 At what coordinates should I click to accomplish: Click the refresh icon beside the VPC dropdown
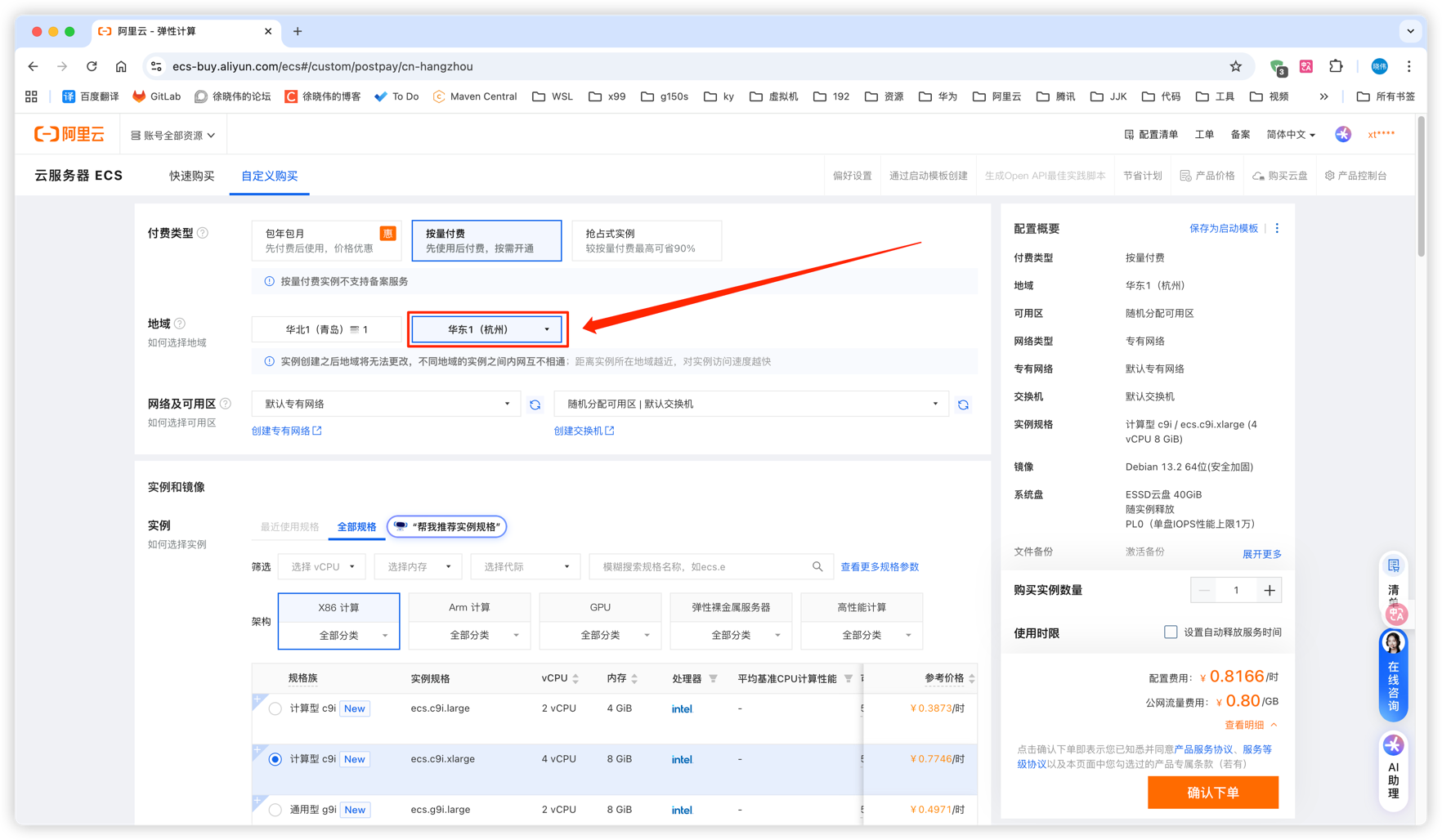535,404
